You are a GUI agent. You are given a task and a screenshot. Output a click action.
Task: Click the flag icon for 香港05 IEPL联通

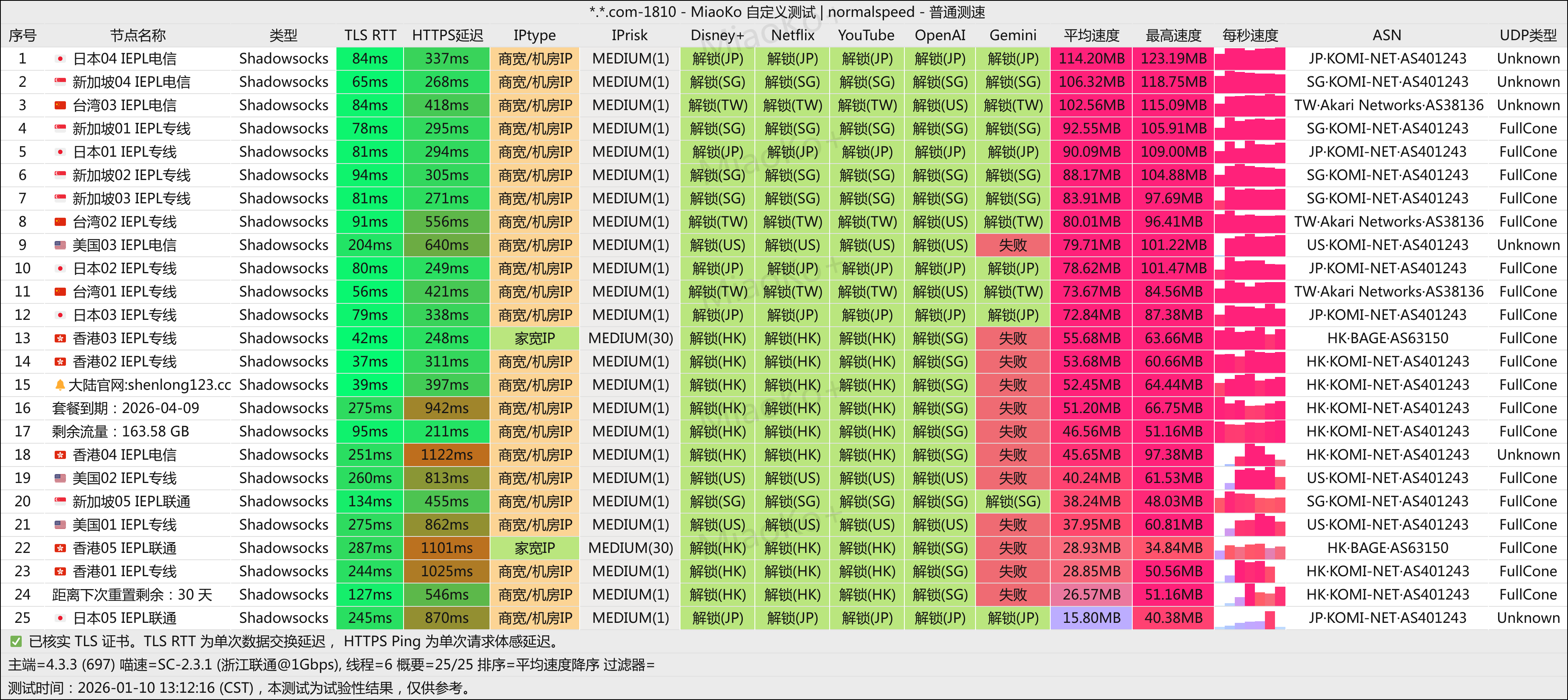59,548
